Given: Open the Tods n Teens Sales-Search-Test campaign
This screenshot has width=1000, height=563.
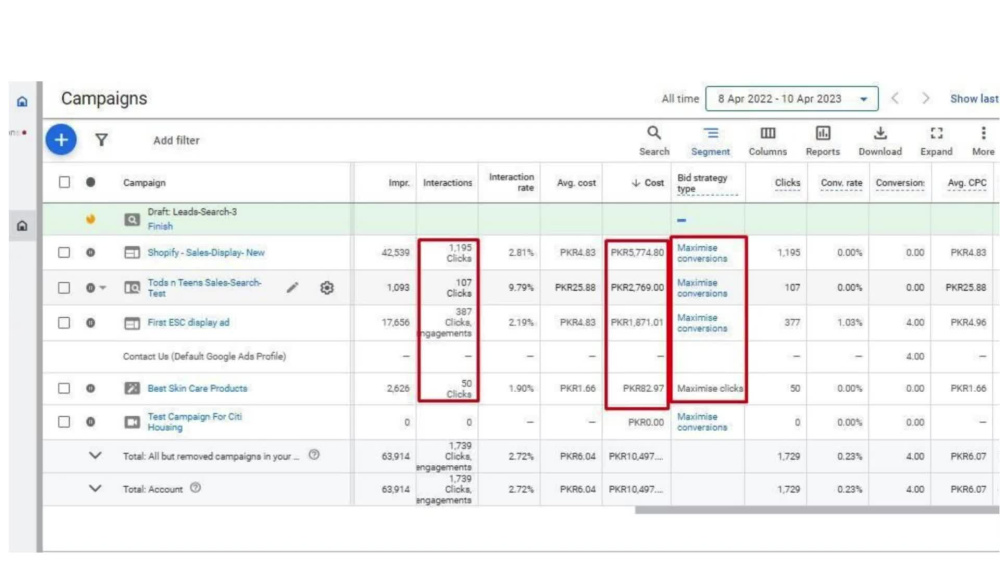Looking at the screenshot, I should (x=204, y=288).
